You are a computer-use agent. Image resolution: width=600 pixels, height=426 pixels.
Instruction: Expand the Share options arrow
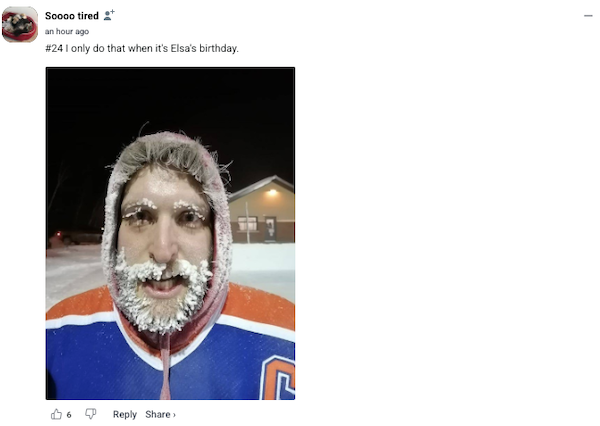point(174,415)
